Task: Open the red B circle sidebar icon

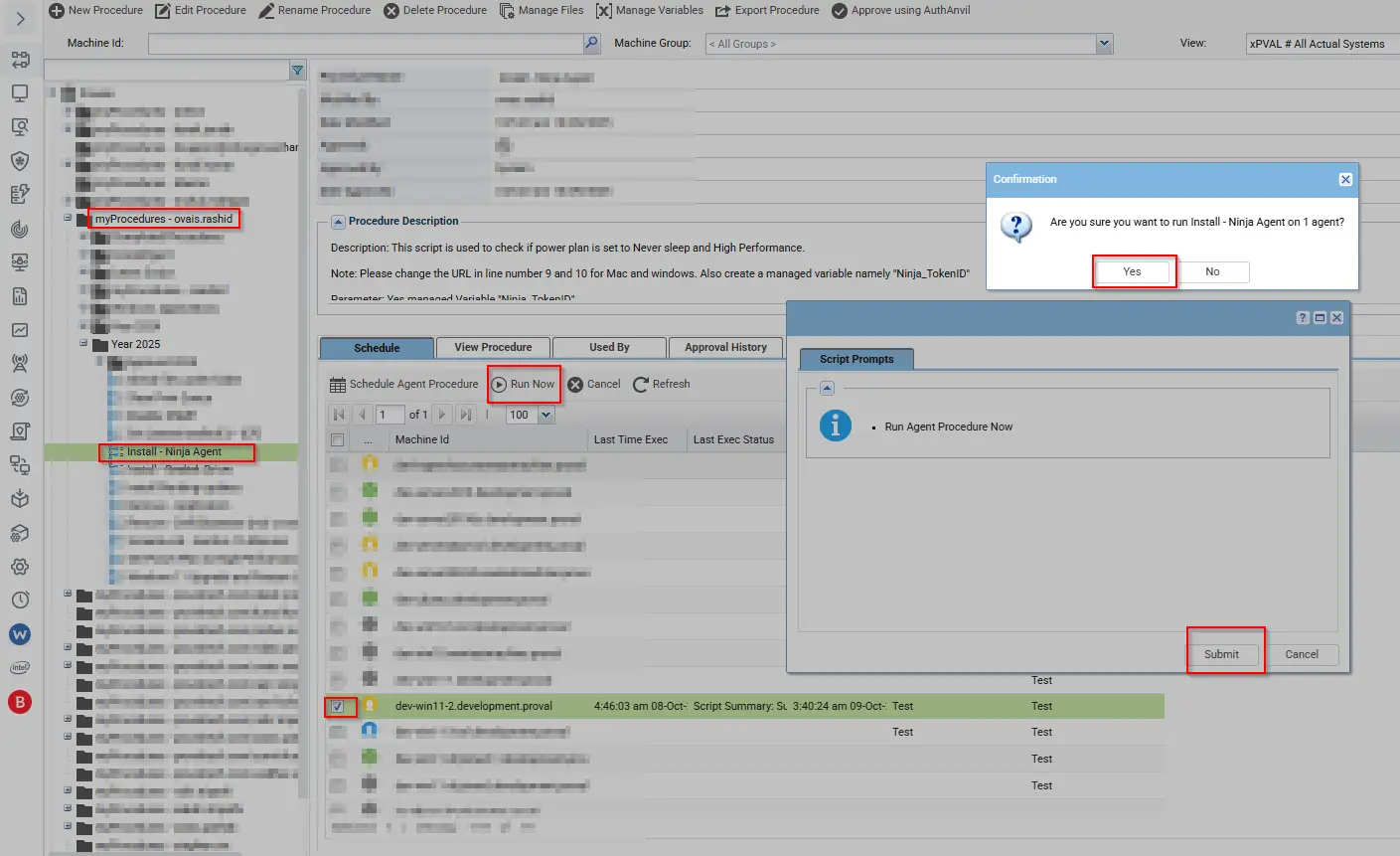Action: (20, 702)
